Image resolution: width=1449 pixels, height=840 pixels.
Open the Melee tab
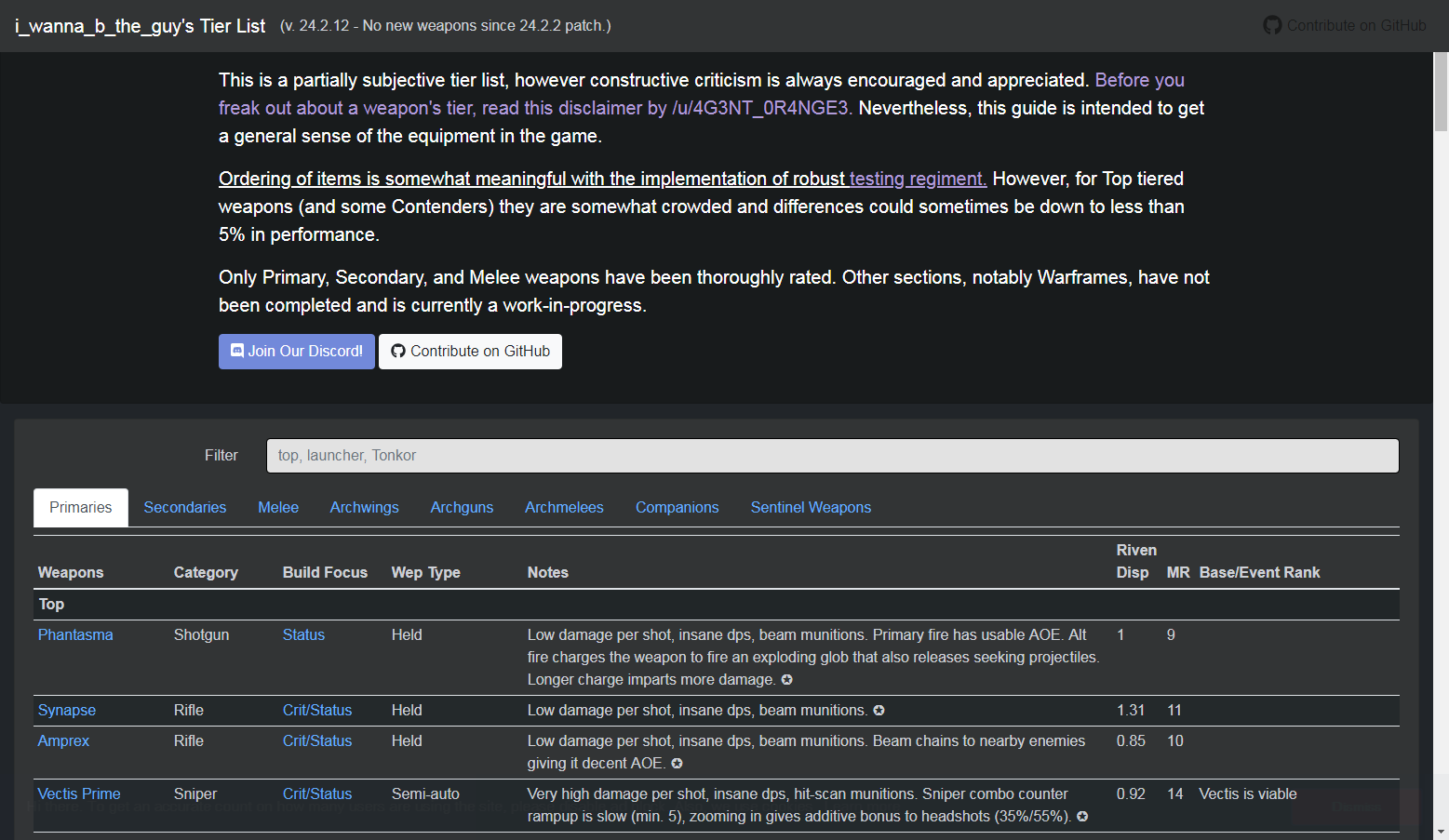278,508
